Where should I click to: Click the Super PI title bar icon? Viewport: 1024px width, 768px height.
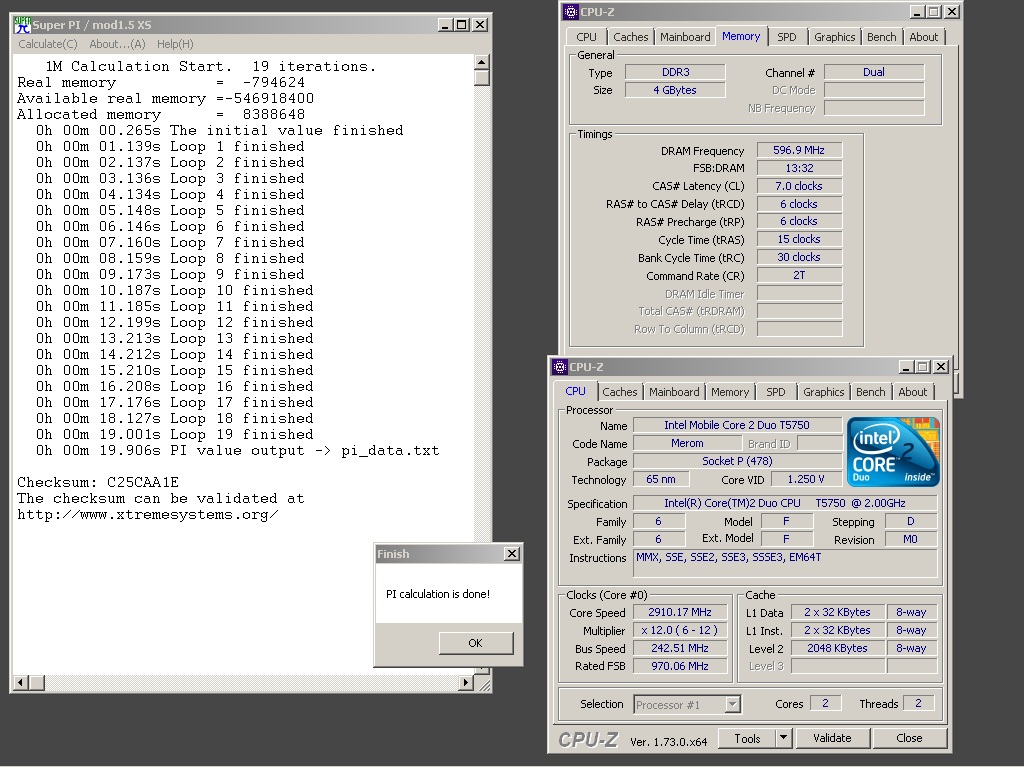click(x=22, y=25)
